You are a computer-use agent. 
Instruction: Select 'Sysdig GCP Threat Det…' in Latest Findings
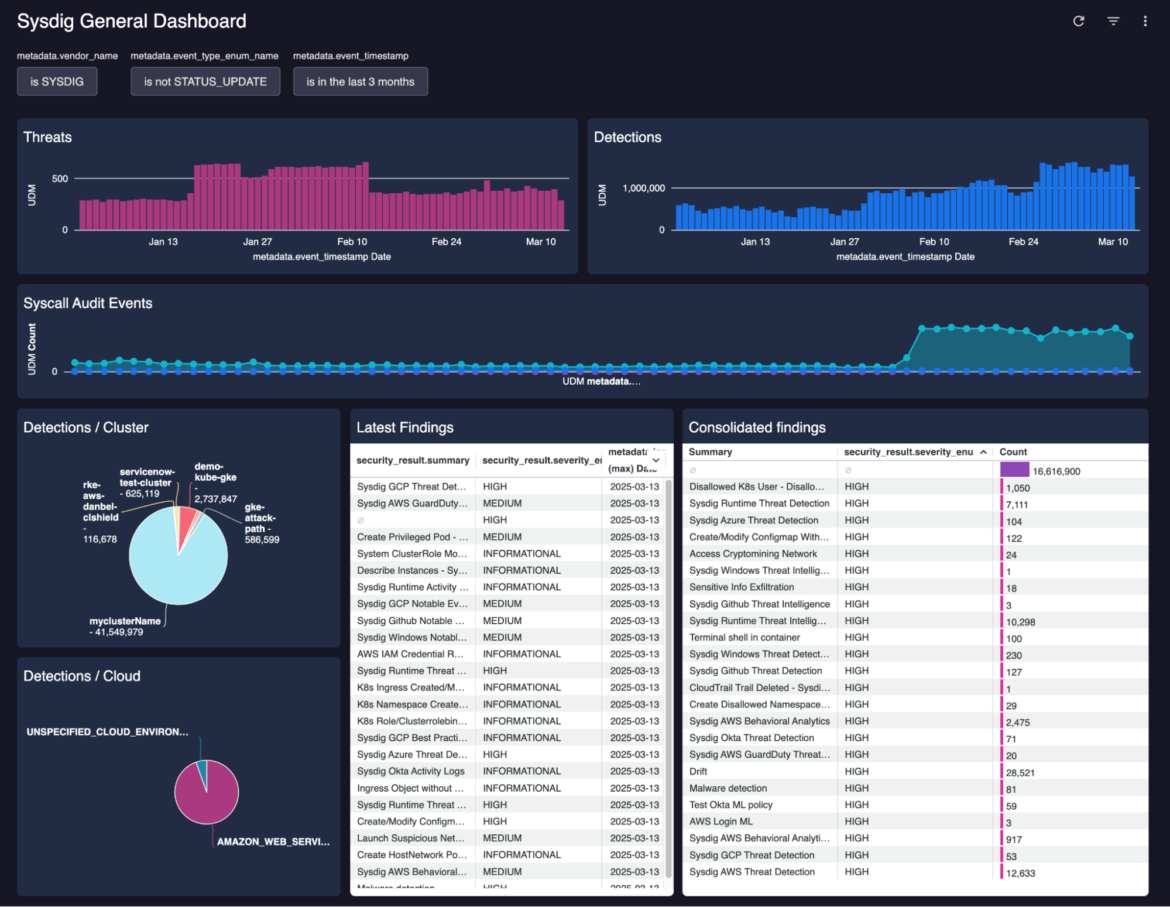click(x=411, y=486)
